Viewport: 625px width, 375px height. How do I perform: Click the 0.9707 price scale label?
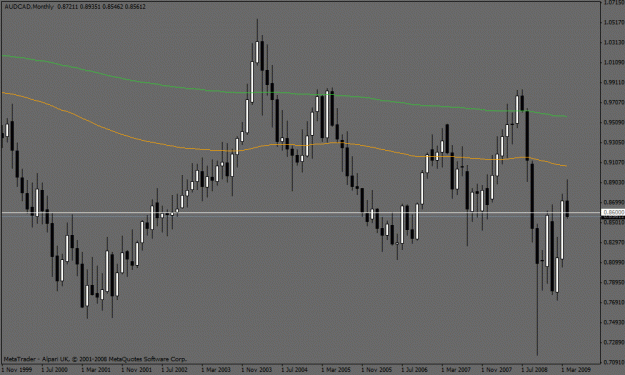click(x=614, y=102)
